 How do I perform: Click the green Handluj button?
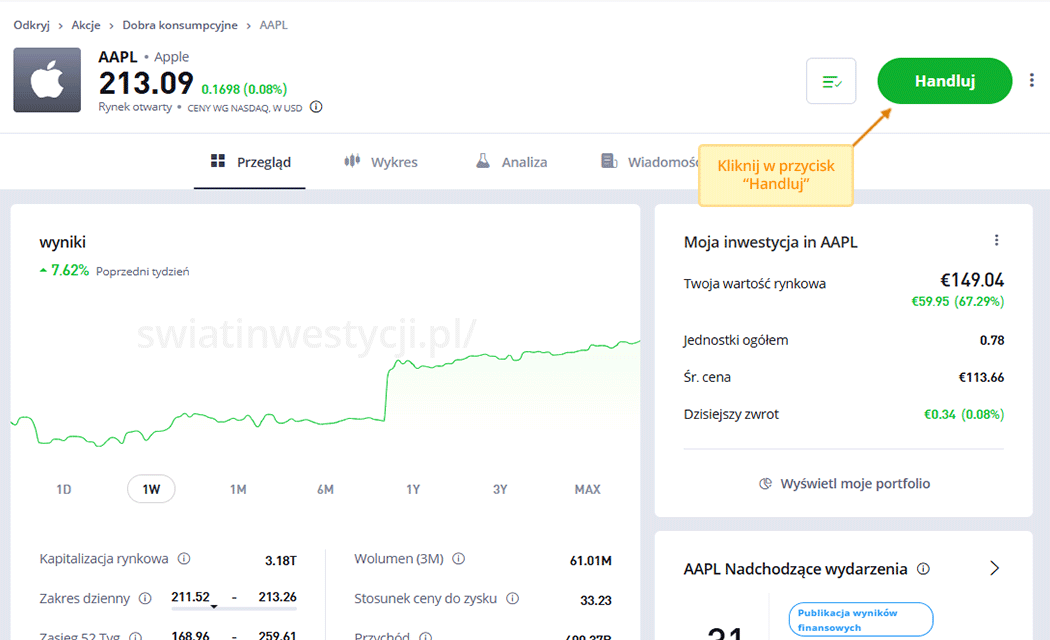tap(944, 81)
